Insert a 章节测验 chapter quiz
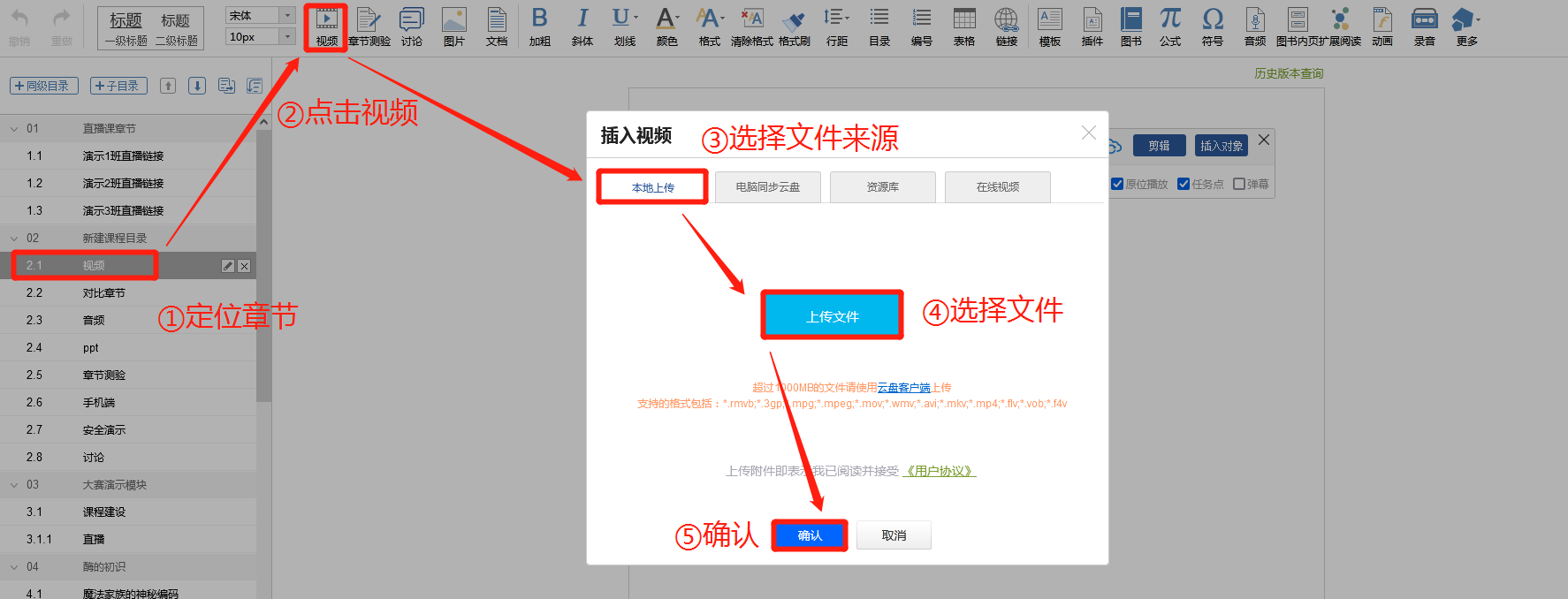Image resolution: width=1568 pixels, height=599 pixels. (369, 27)
